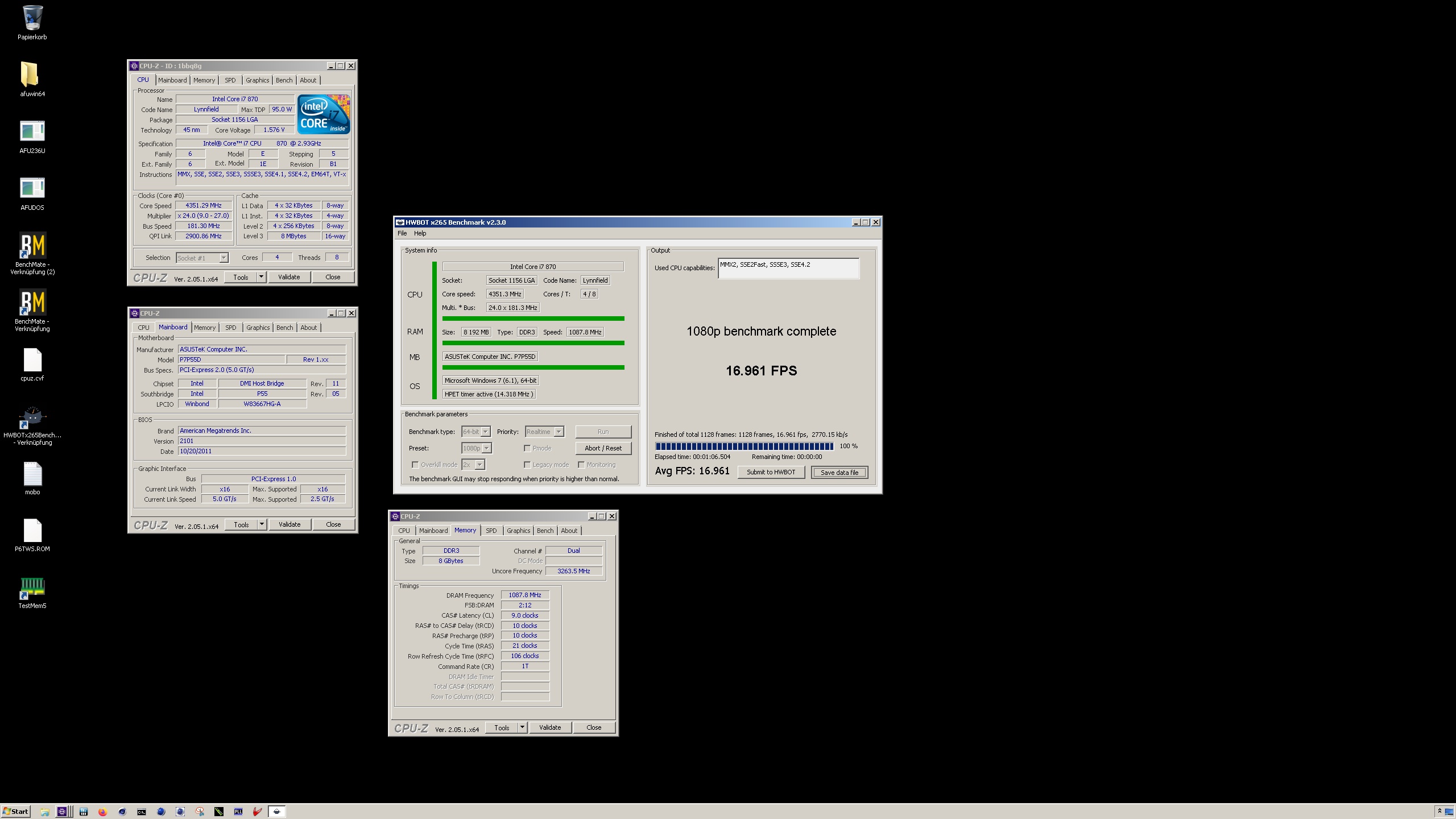Open the Socket #1 selection dropdown
Image resolution: width=1456 pixels, height=819 pixels.
point(202,258)
